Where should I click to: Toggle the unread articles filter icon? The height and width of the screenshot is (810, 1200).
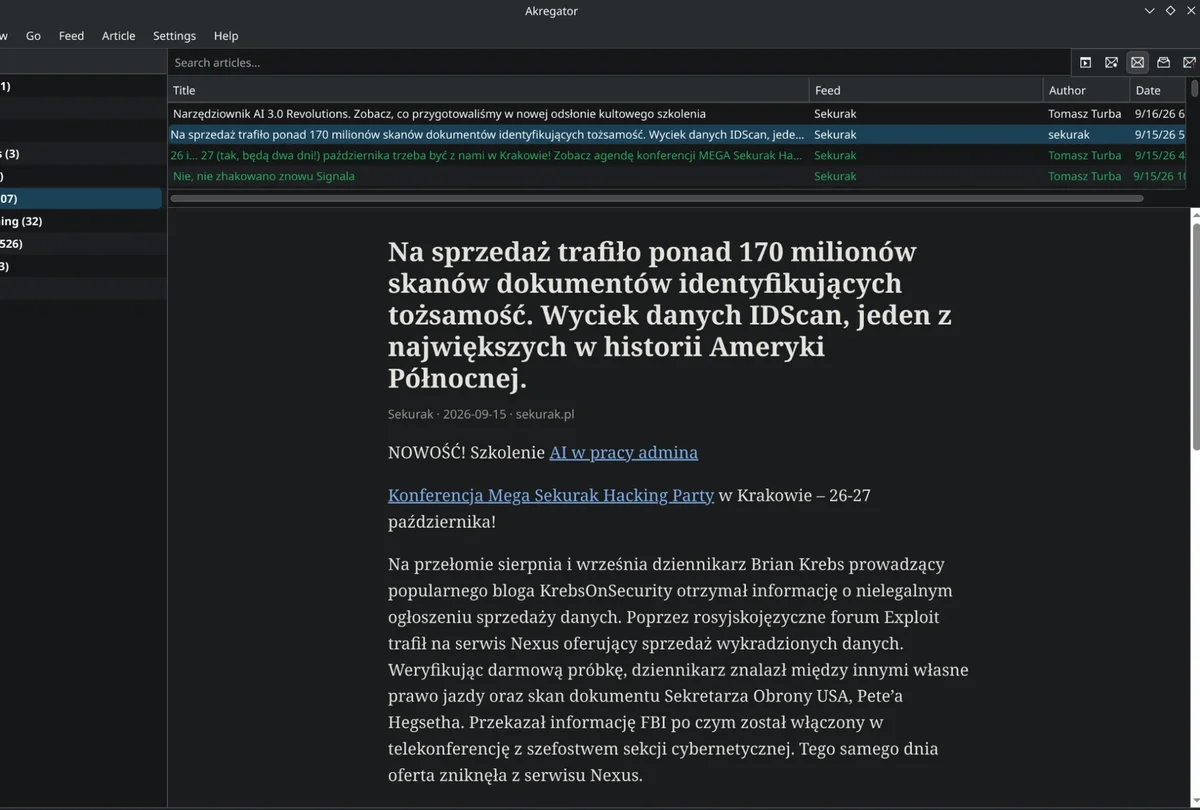(x=1111, y=62)
